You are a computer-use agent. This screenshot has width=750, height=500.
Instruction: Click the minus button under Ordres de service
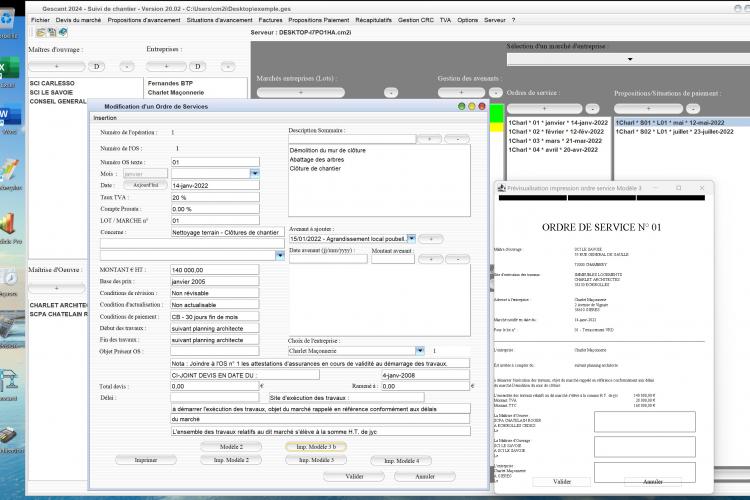pos(592,109)
